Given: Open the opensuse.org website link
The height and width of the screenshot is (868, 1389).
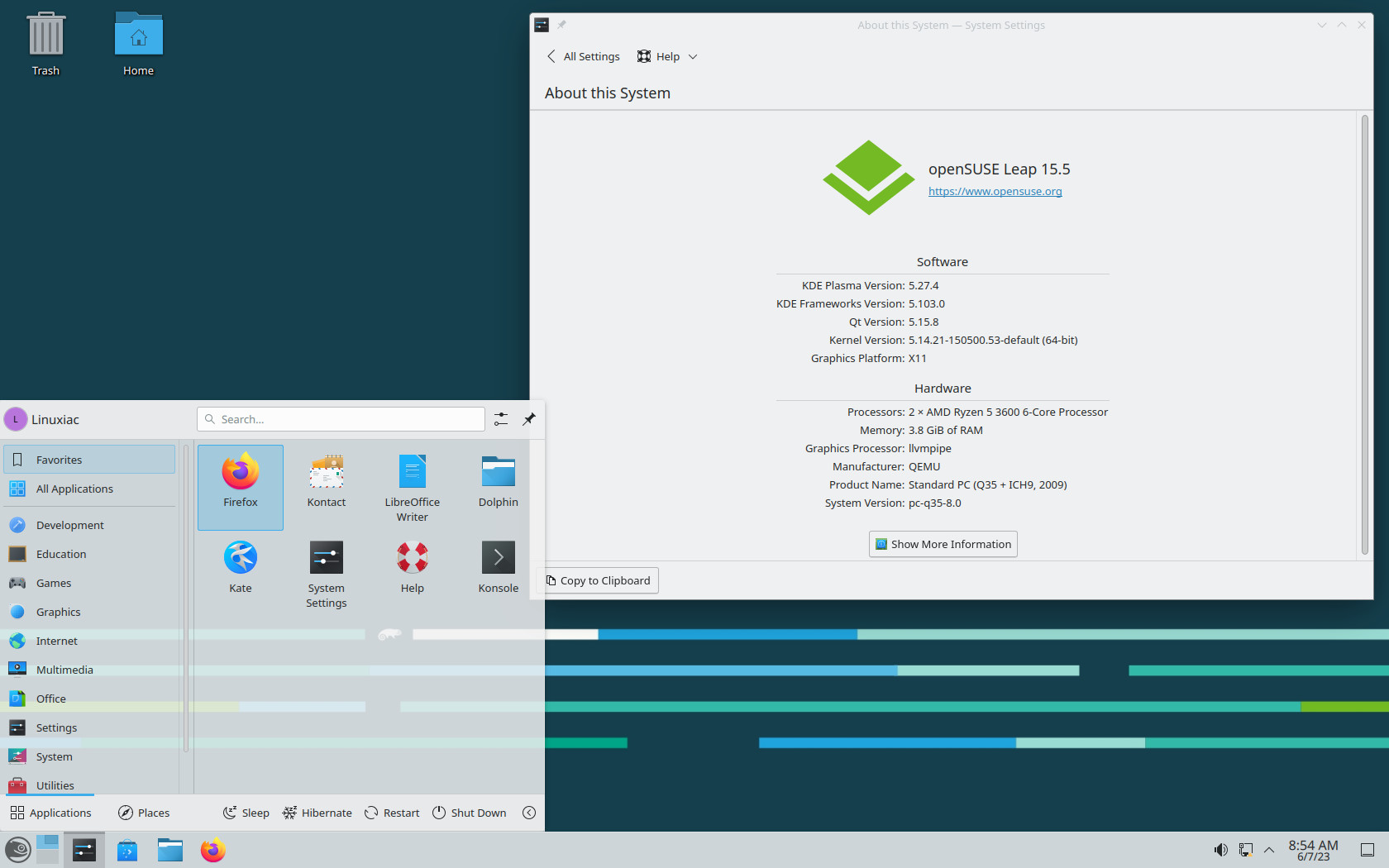Looking at the screenshot, I should (x=995, y=191).
